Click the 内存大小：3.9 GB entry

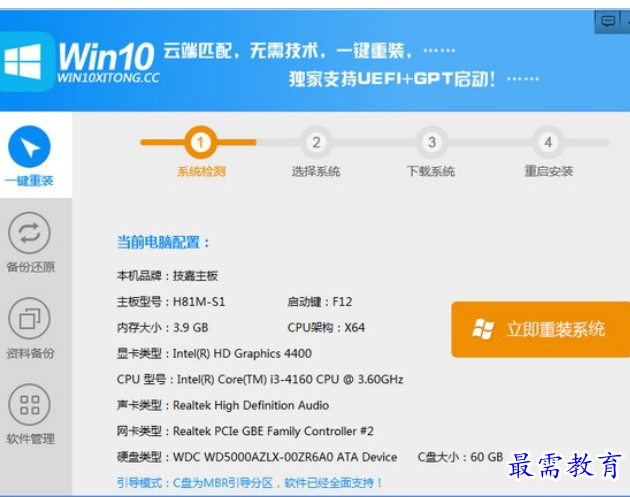(x=163, y=327)
